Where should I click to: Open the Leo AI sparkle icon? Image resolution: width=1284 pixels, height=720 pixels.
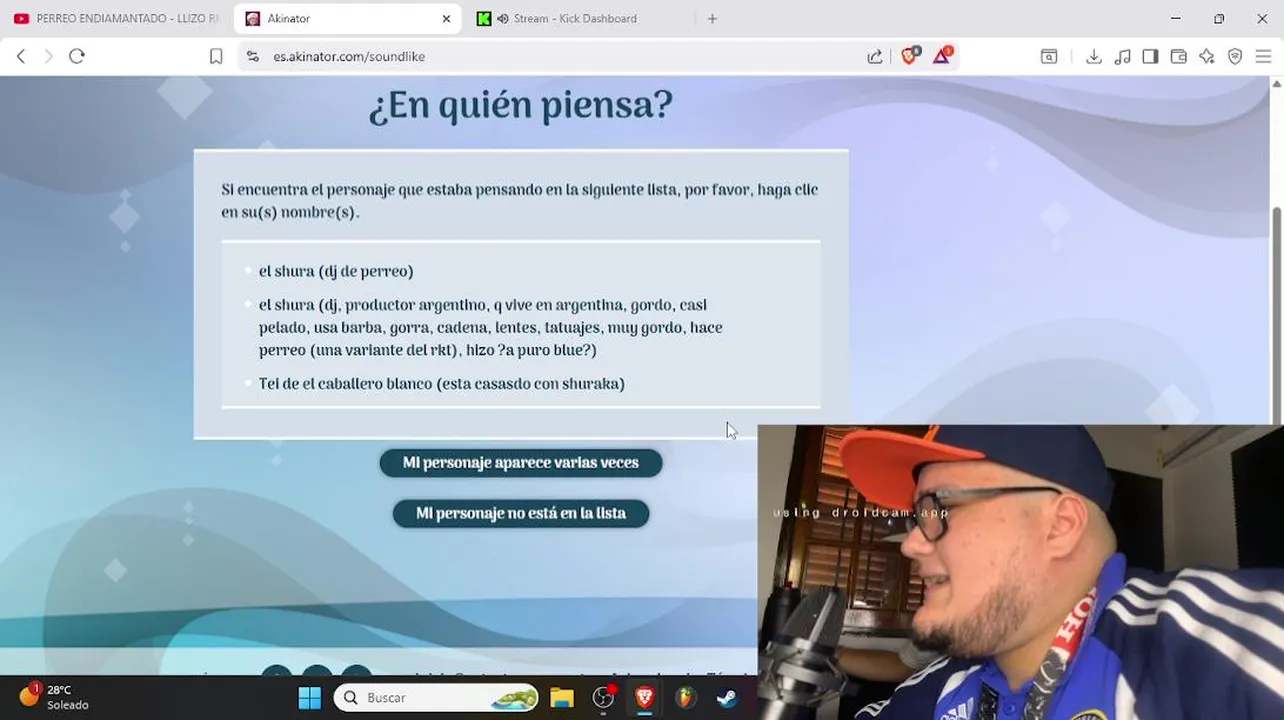[x=1207, y=57]
